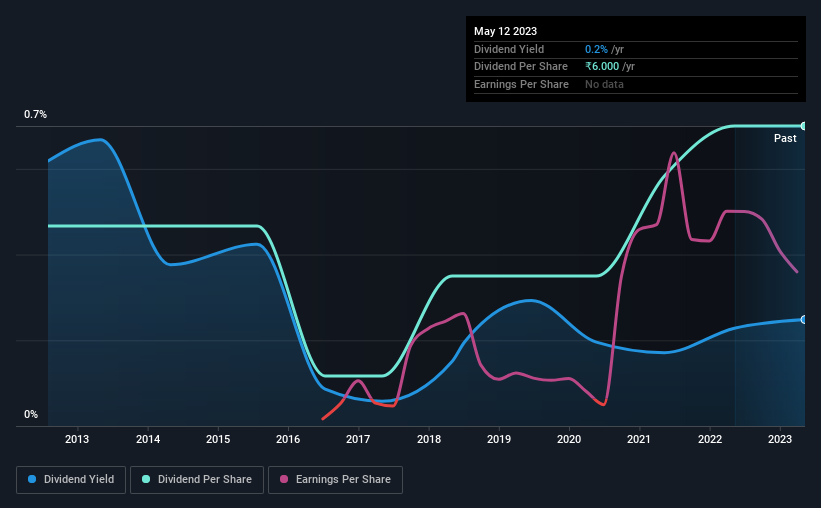
Task: Select the 2021 x-axis label
Action: (639, 439)
